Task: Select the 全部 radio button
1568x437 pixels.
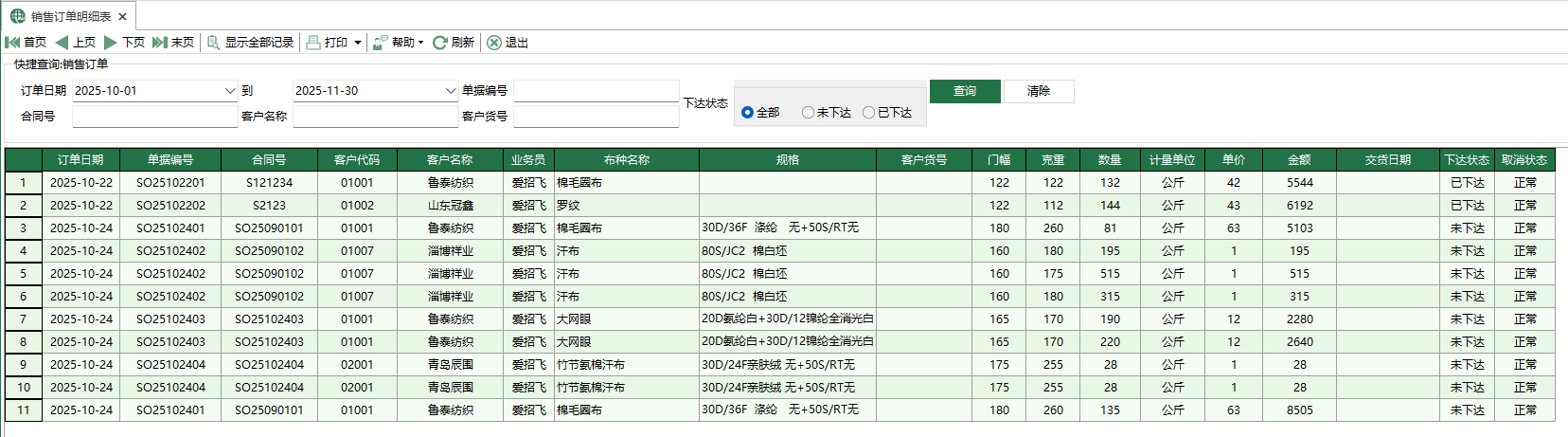Action: point(747,113)
